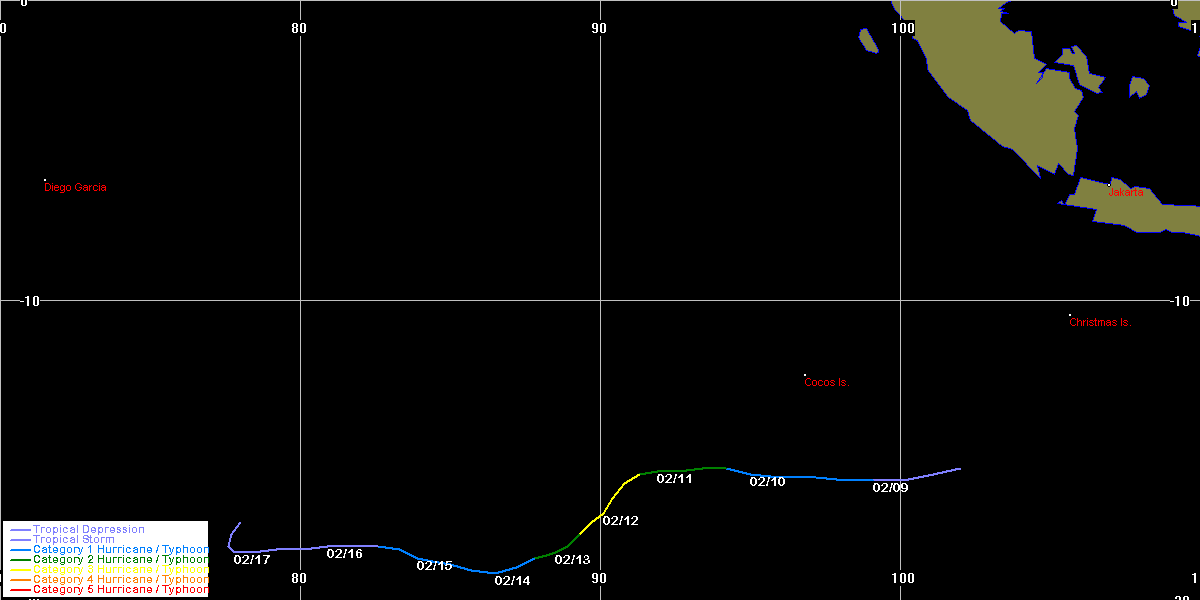The height and width of the screenshot is (600, 1200).
Task: Click the Christmas Is. location label
Action: [x=1099, y=323]
